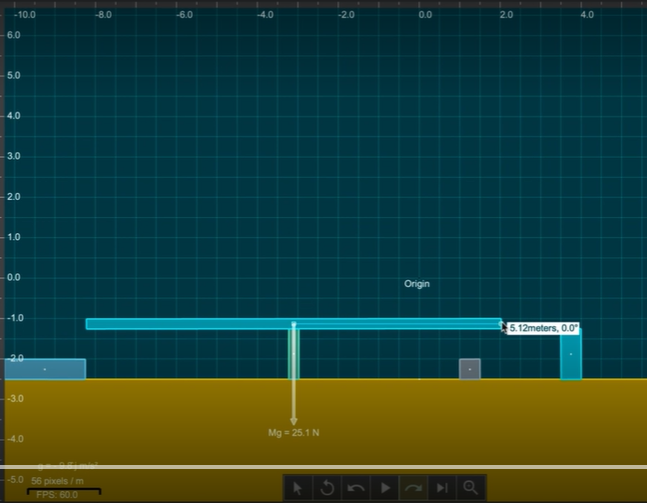This screenshot has height=503, width=647.
Task: Click the 'Mg = 25.1 N' force label
Action: tap(293, 432)
